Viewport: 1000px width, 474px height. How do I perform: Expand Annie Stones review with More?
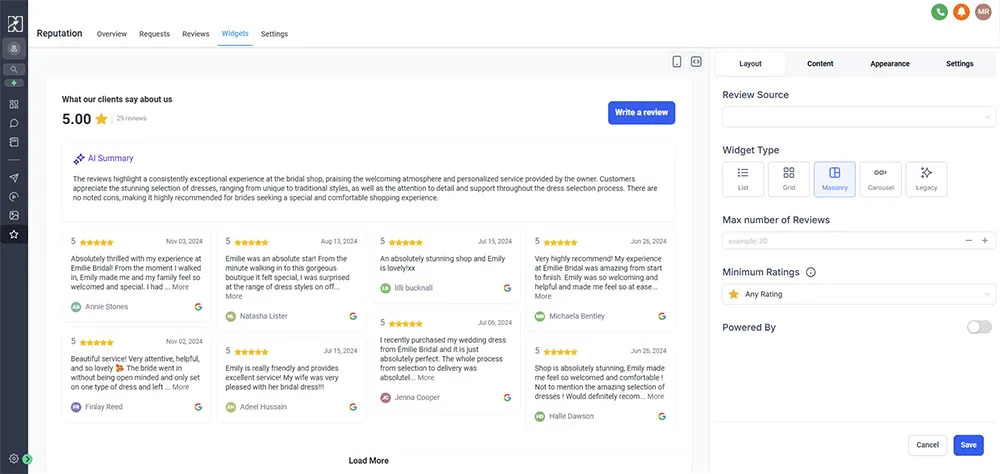coord(180,287)
